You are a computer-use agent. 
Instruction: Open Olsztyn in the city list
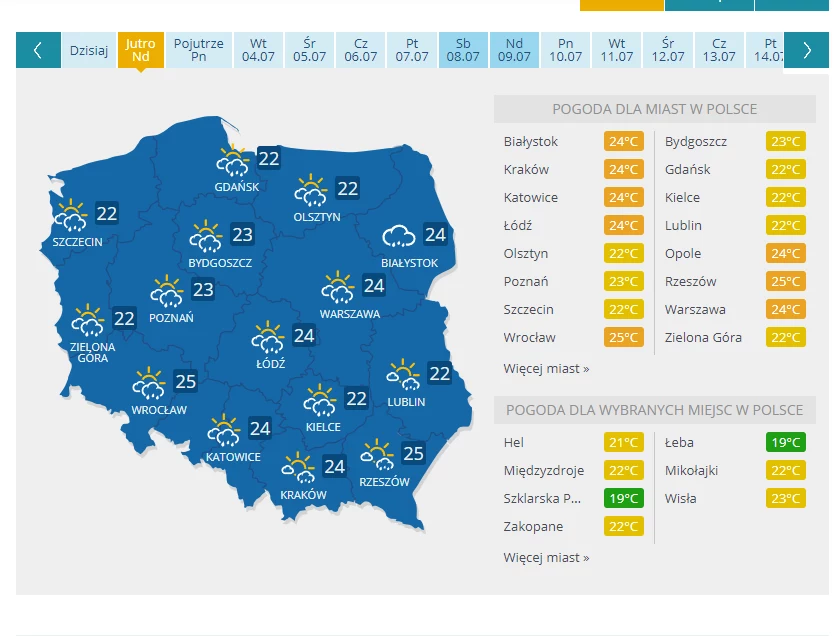click(x=526, y=254)
